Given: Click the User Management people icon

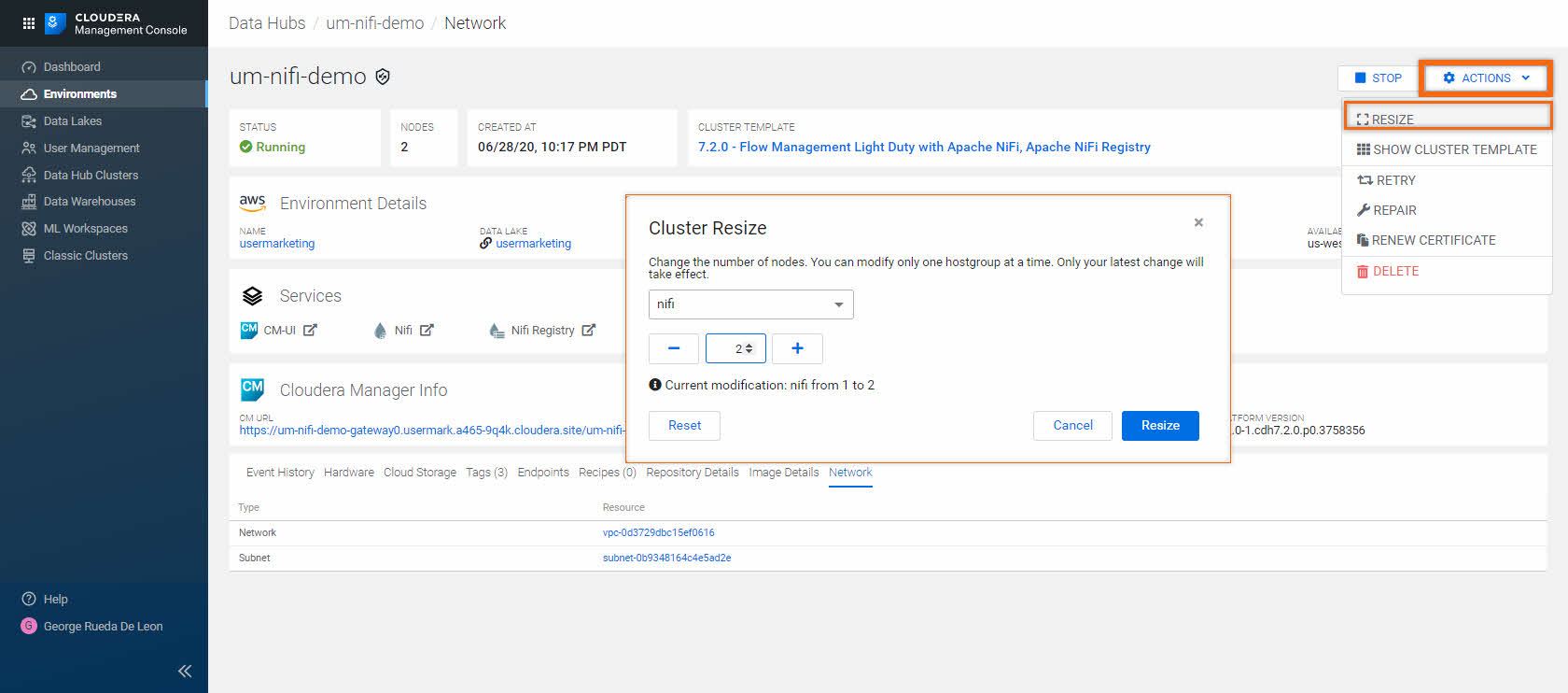Looking at the screenshot, I should pyautogui.click(x=29, y=148).
